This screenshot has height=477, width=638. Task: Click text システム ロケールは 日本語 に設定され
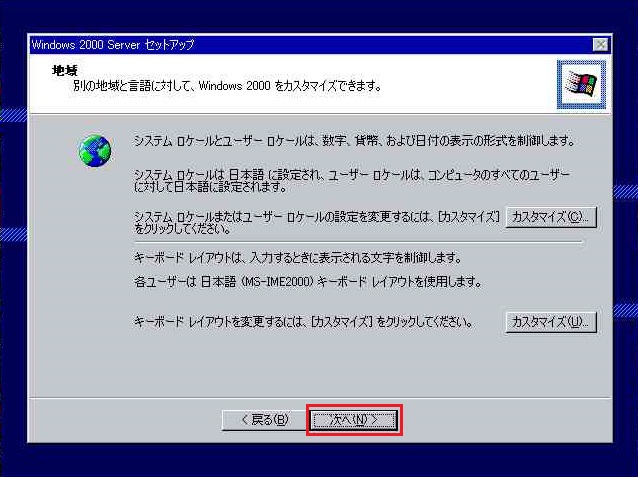(x=352, y=181)
